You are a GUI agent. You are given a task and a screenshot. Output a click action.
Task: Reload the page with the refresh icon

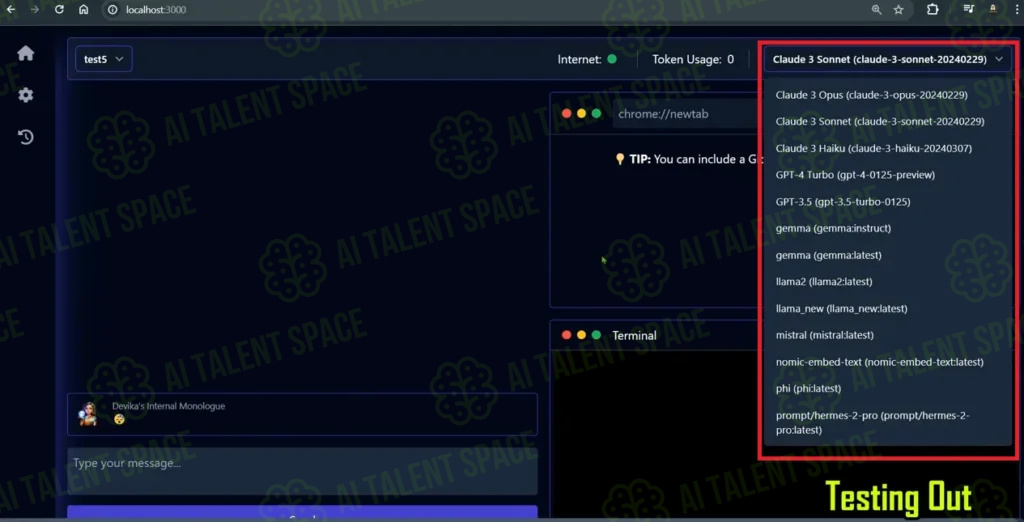point(59,10)
